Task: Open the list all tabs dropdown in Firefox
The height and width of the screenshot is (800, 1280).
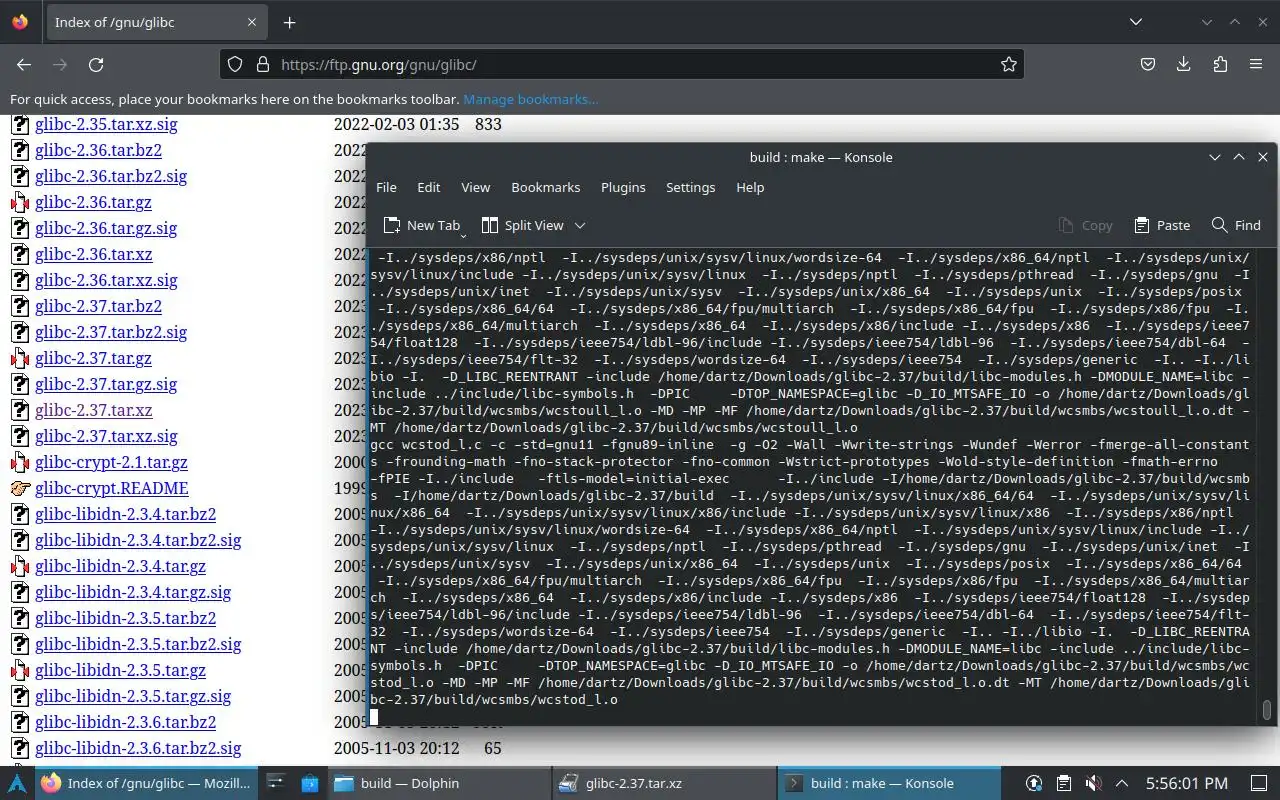Action: click(1136, 22)
